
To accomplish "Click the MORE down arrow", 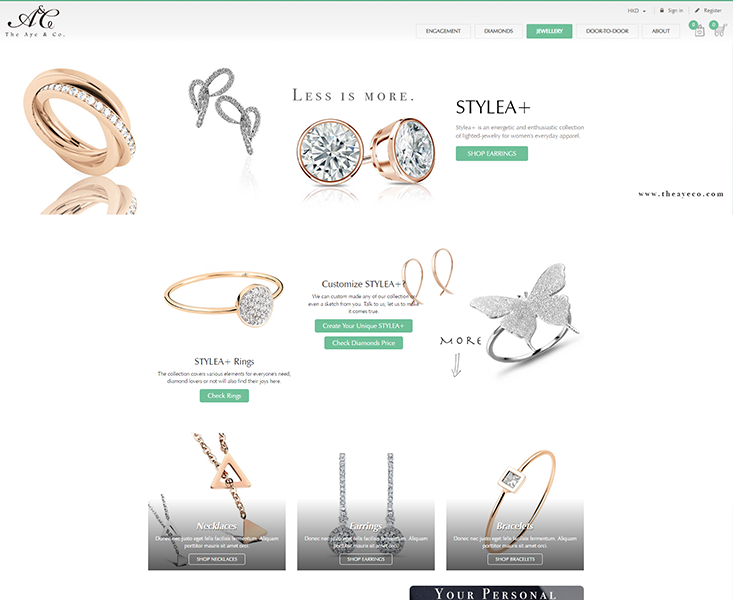I will (x=456, y=365).
